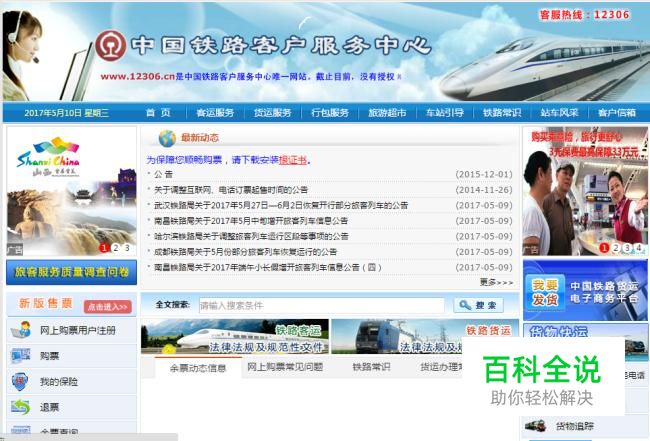This screenshot has width=650, height=441.
Task: Select slide 2 on insurance banner
Action: 616,248
